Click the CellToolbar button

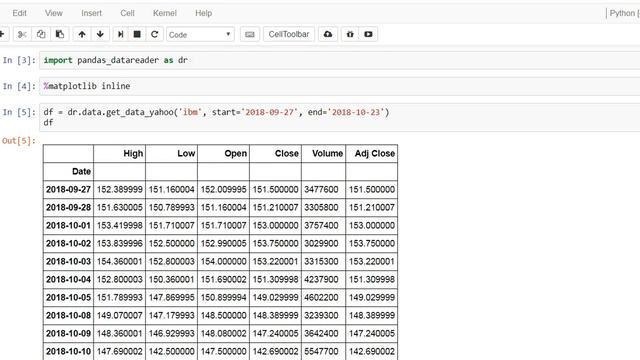pyautogui.click(x=289, y=34)
